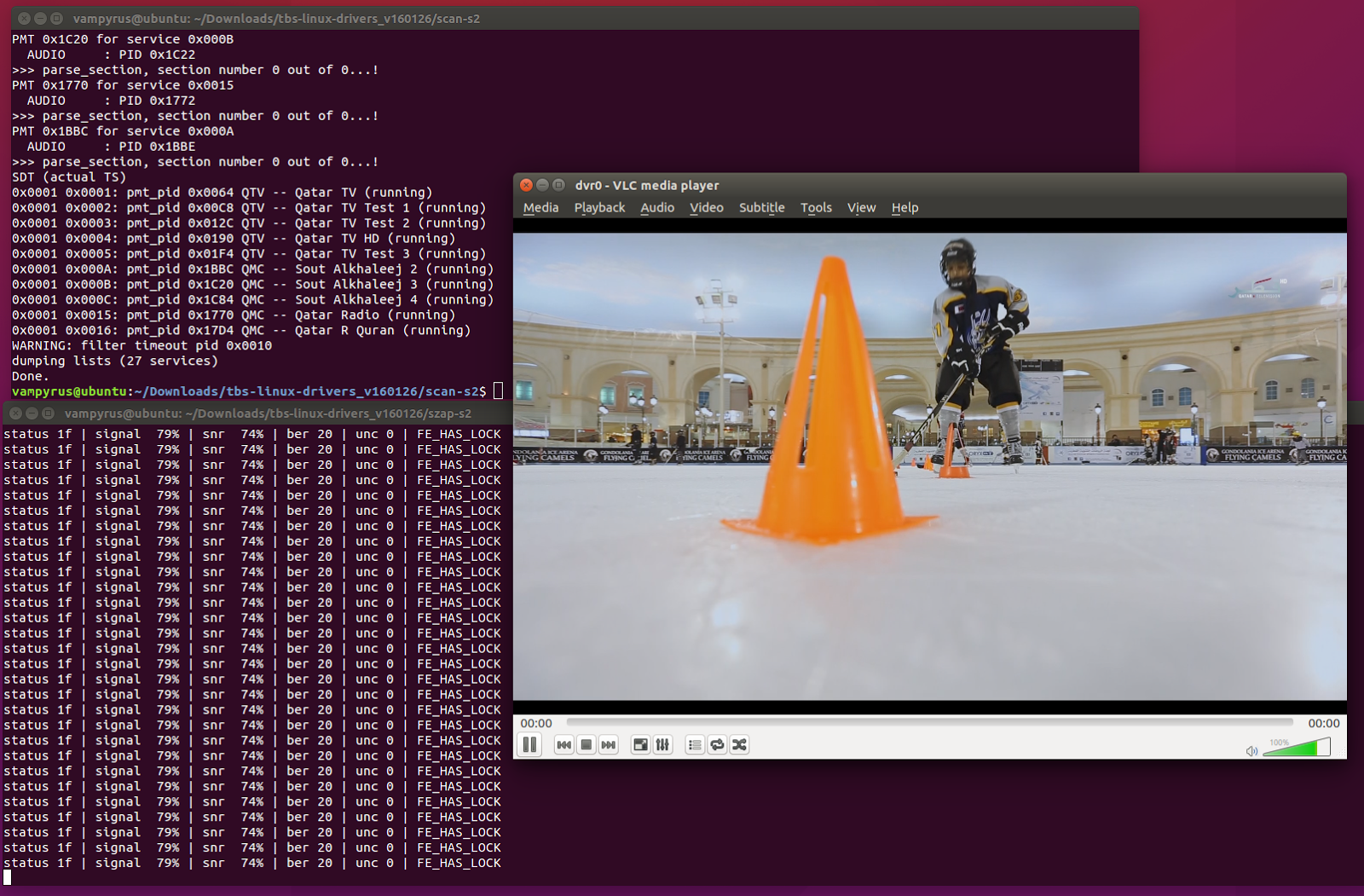Close the scan-s2 terminal window

pyautogui.click(x=24, y=18)
